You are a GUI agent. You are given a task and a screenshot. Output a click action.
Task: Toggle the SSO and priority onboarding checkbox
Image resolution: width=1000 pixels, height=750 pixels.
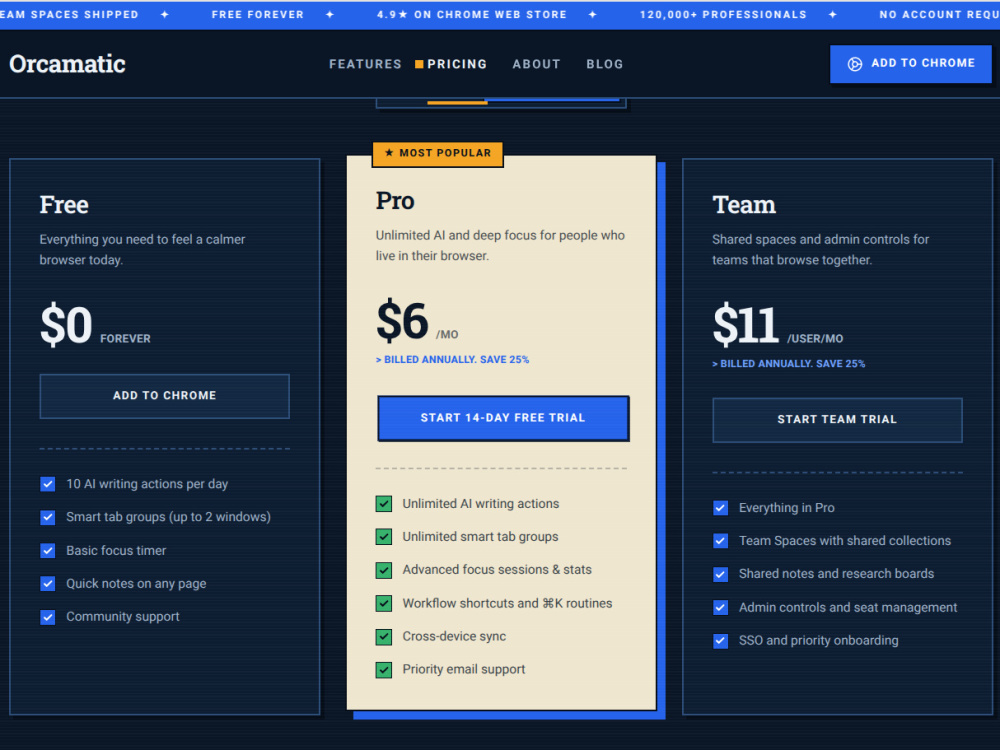[x=721, y=640]
